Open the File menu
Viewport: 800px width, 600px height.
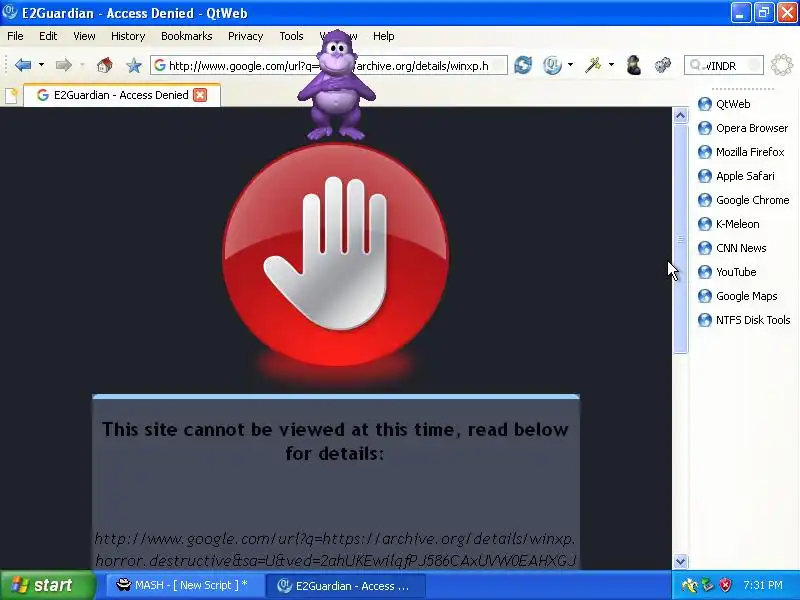click(15, 36)
